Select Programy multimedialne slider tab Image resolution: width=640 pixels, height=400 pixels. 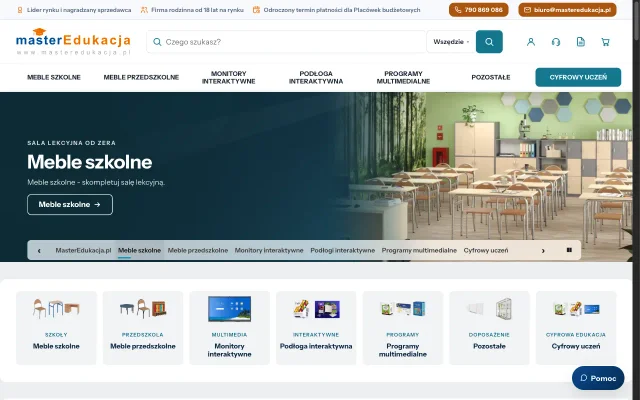click(419, 250)
